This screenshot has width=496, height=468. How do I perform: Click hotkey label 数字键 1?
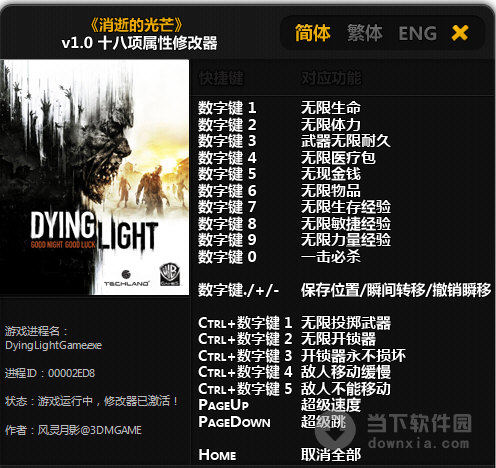227,108
